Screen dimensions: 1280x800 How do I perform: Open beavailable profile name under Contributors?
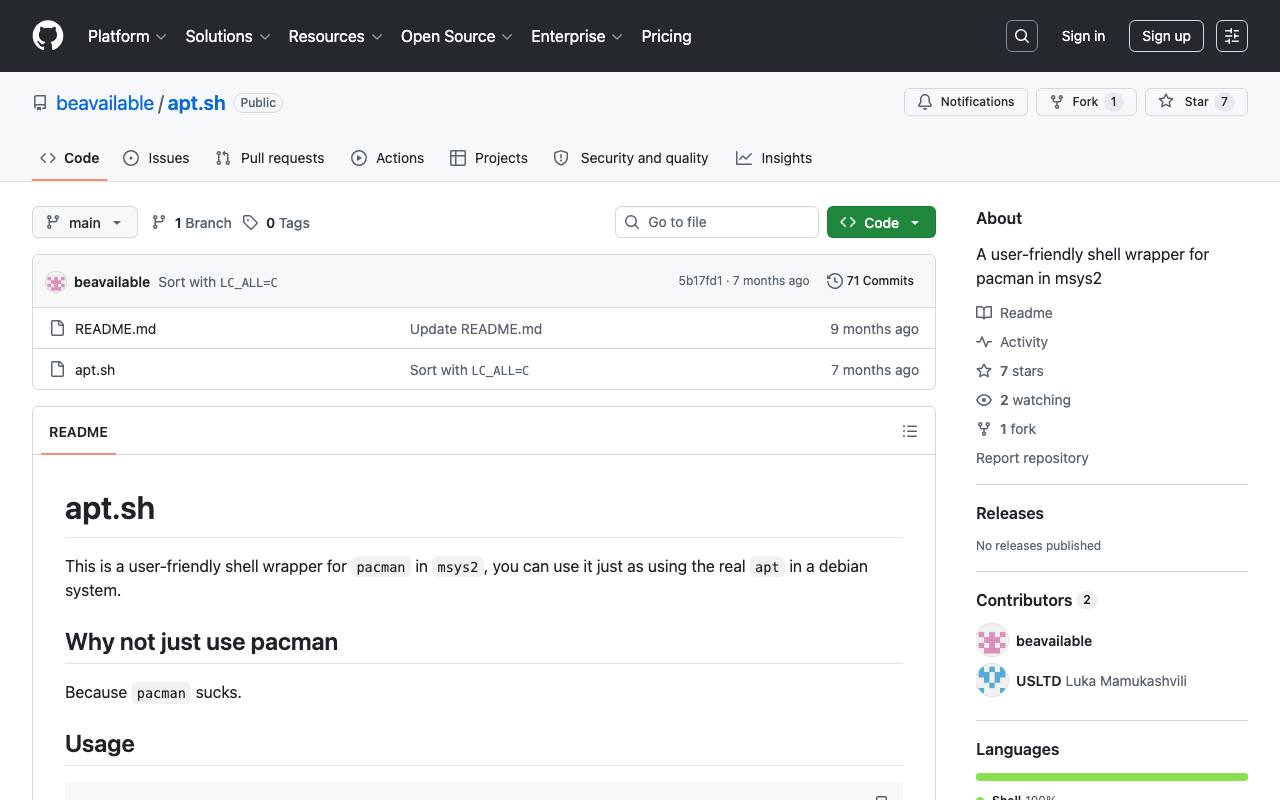[x=1054, y=641]
